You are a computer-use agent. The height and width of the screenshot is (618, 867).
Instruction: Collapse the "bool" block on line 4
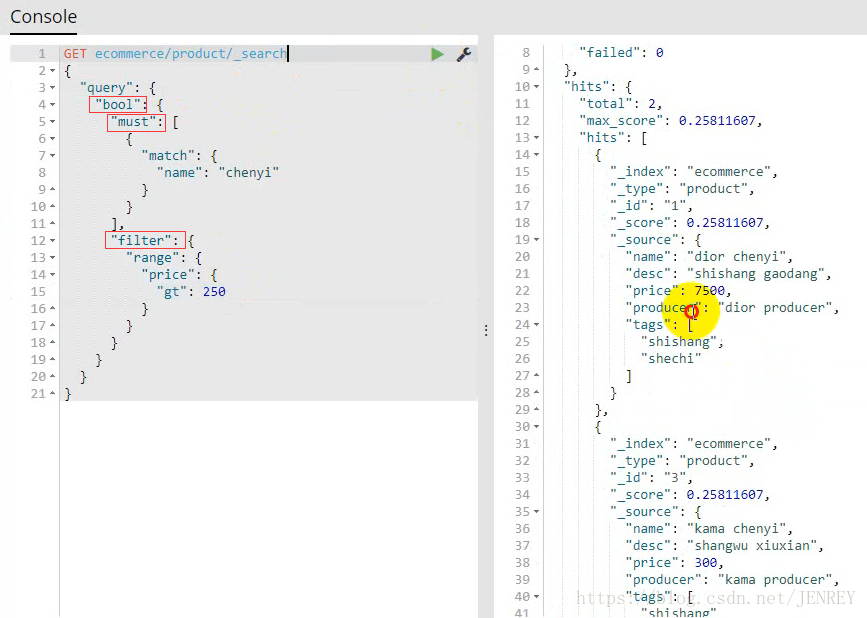53,104
